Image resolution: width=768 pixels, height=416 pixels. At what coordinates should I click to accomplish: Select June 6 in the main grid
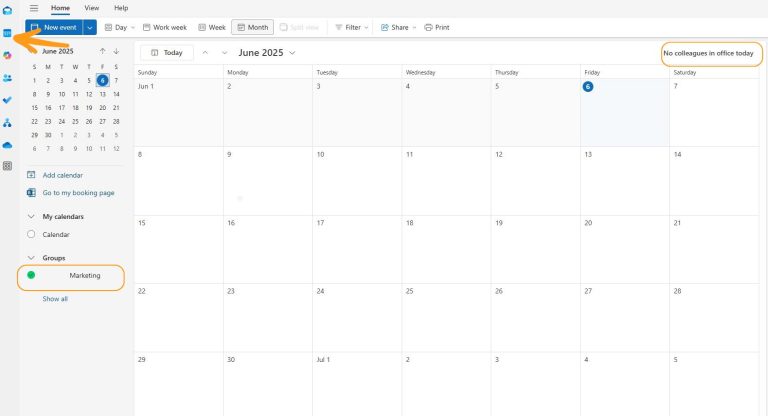625,112
